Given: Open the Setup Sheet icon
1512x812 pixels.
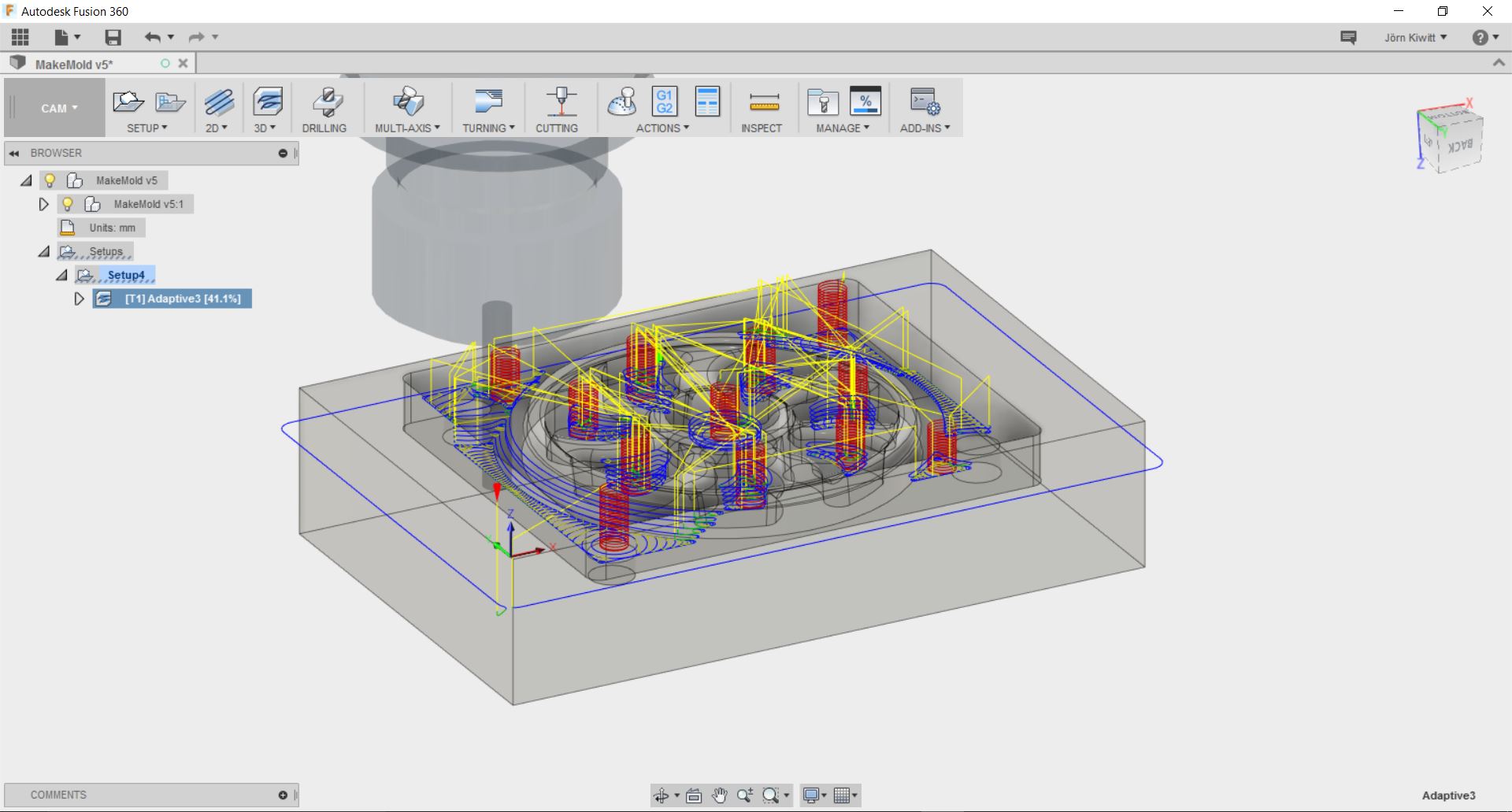Looking at the screenshot, I should (707, 102).
